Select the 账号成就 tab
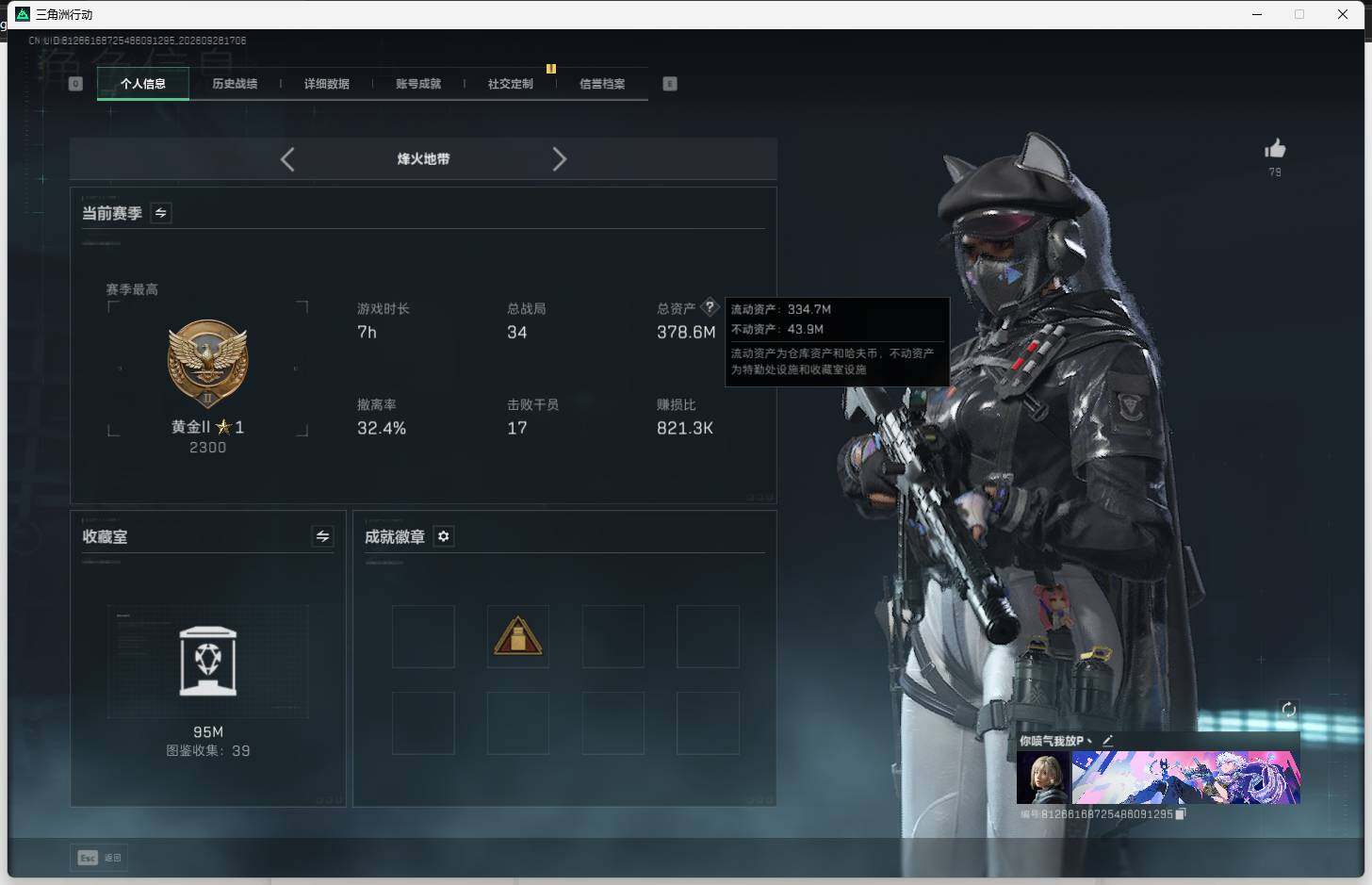The image size is (1372, 885). click(x=418, y=84)
